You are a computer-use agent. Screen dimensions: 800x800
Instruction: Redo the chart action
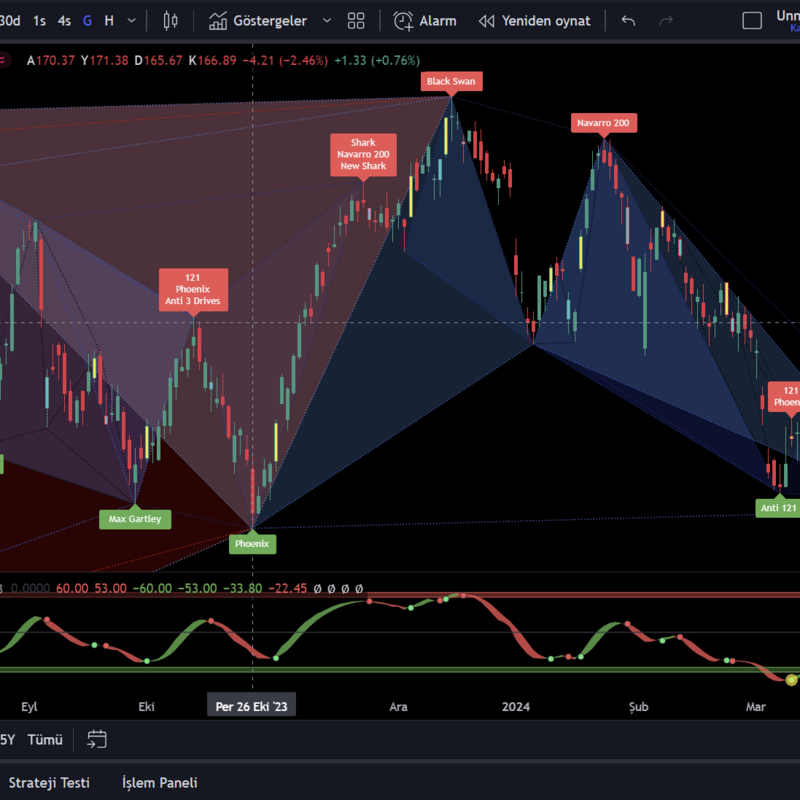click(x=666, y=20)
